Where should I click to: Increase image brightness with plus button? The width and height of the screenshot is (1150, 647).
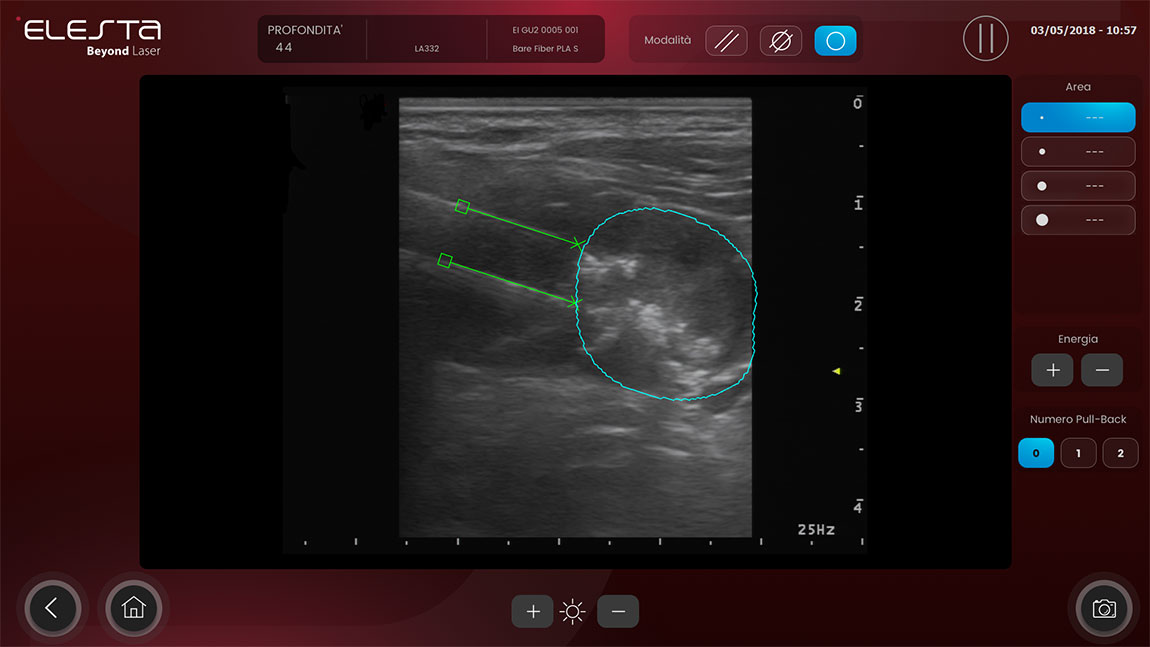coord(532,611)
